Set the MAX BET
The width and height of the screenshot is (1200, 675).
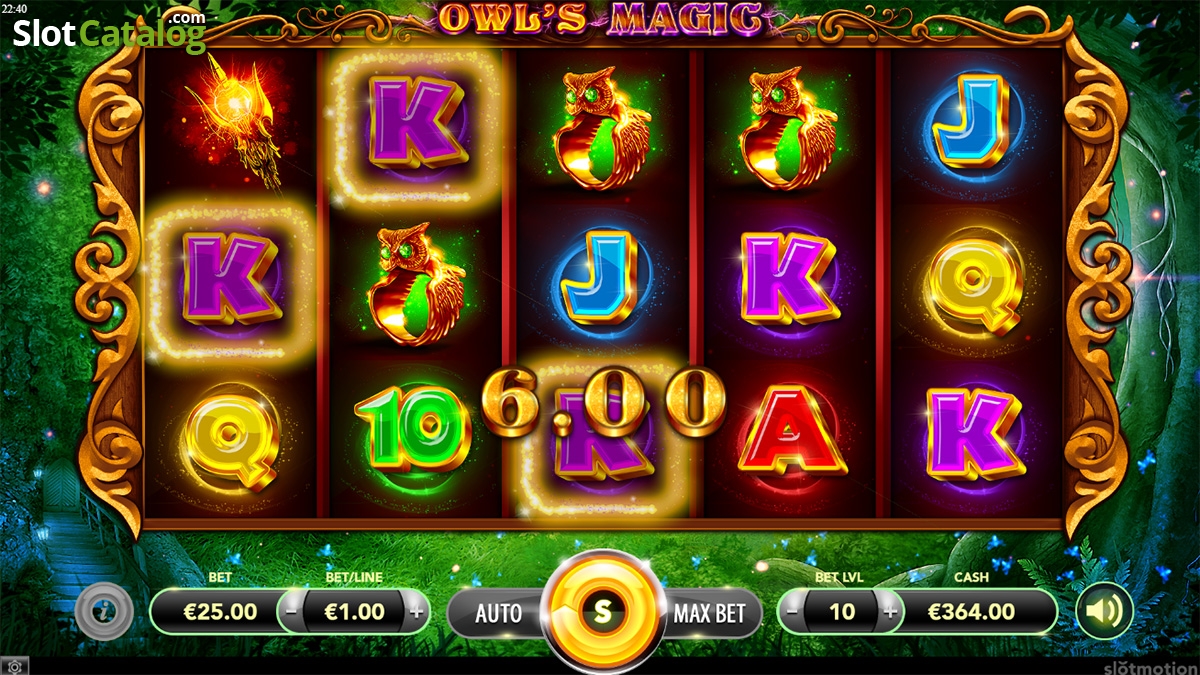[x=710, y=612]
